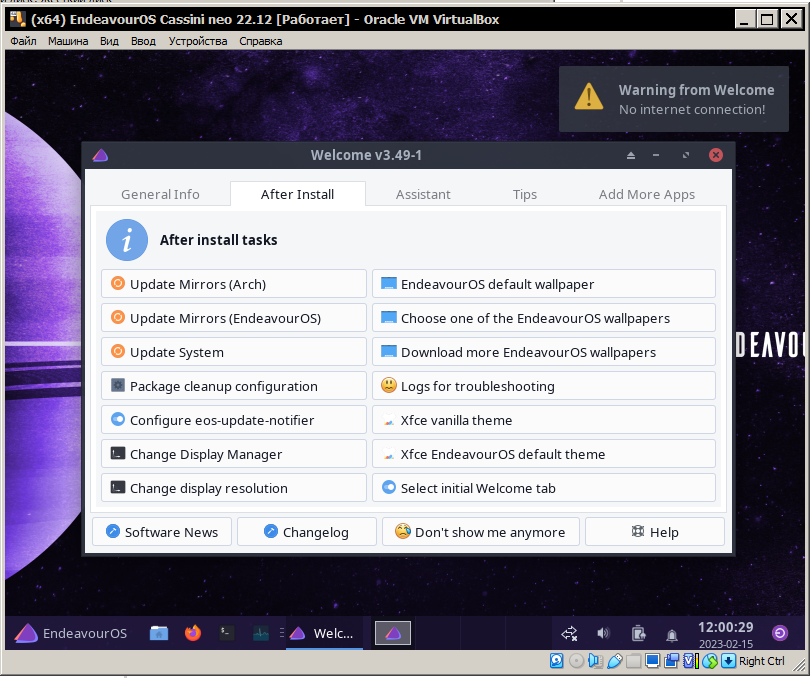The image size is (810, 678).
Task: Open the Tips tab
Action: coord(525,194)
